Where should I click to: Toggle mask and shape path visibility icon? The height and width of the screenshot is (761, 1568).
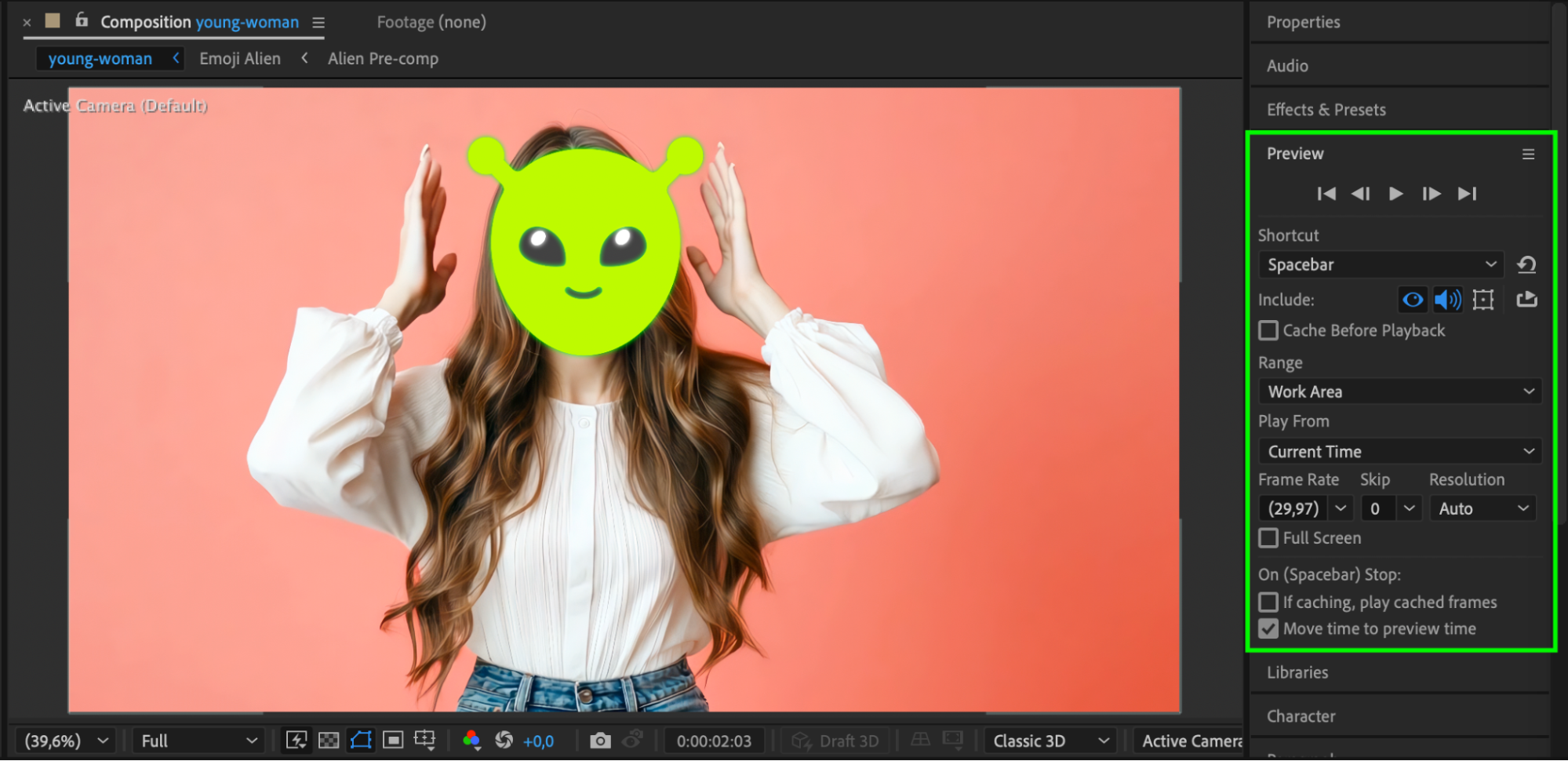[361, 741]
